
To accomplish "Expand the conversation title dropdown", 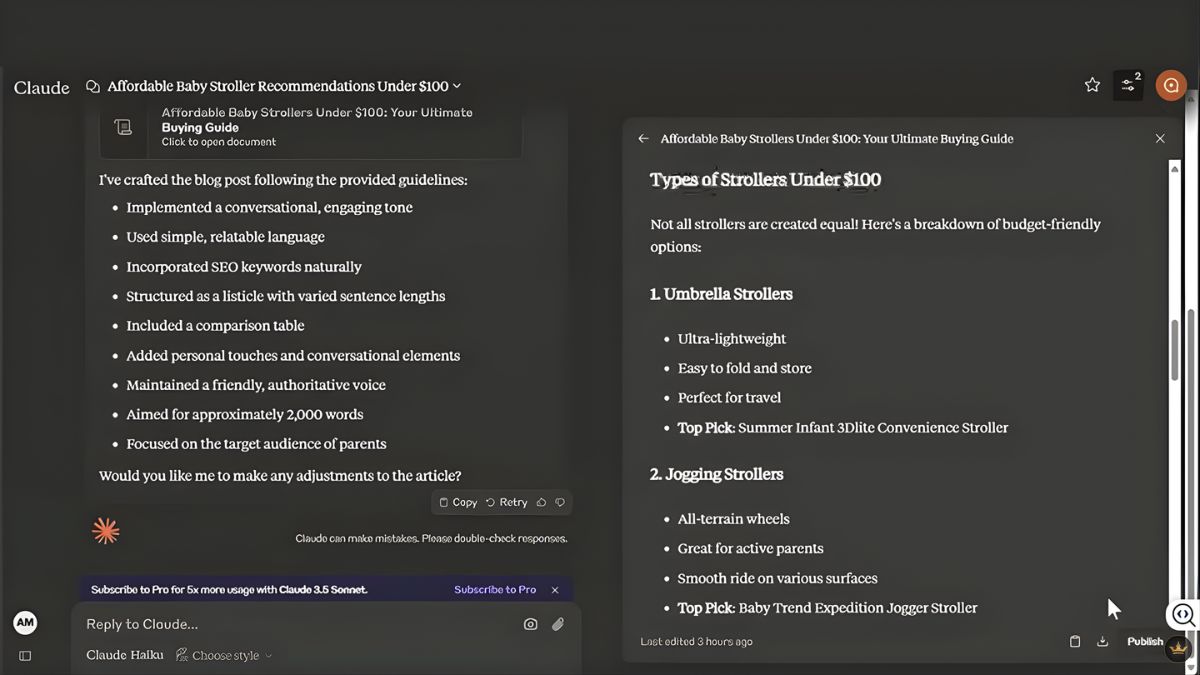I will tap(457, 86).
